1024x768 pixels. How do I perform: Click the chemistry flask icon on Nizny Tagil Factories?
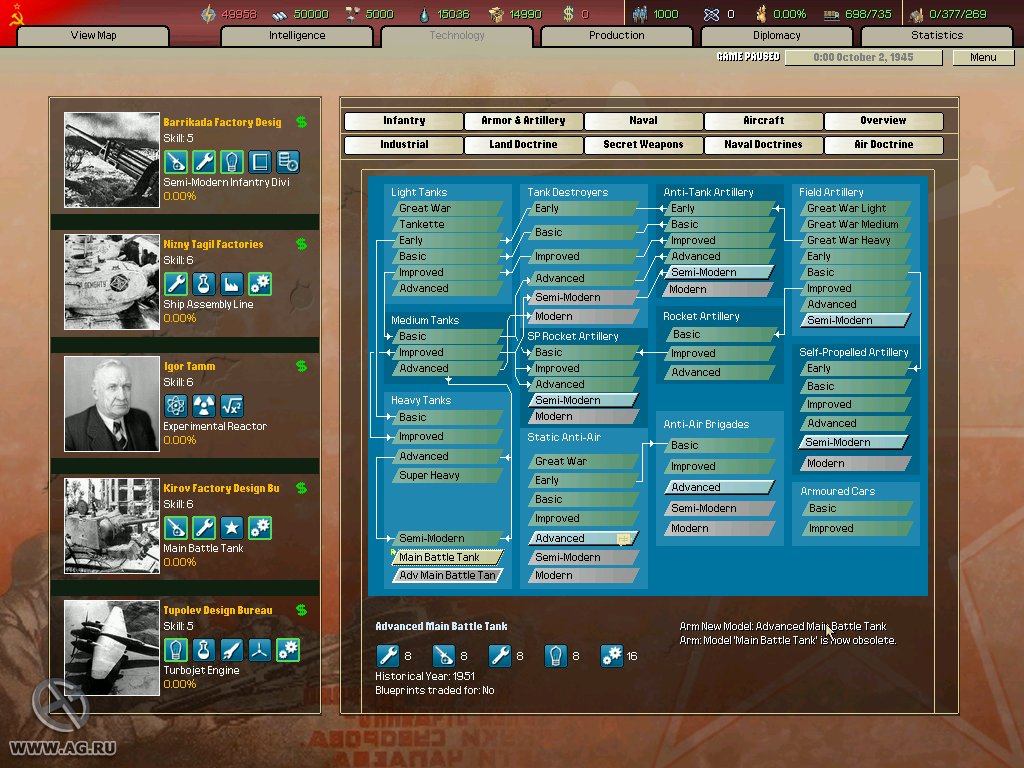[204, 285]
